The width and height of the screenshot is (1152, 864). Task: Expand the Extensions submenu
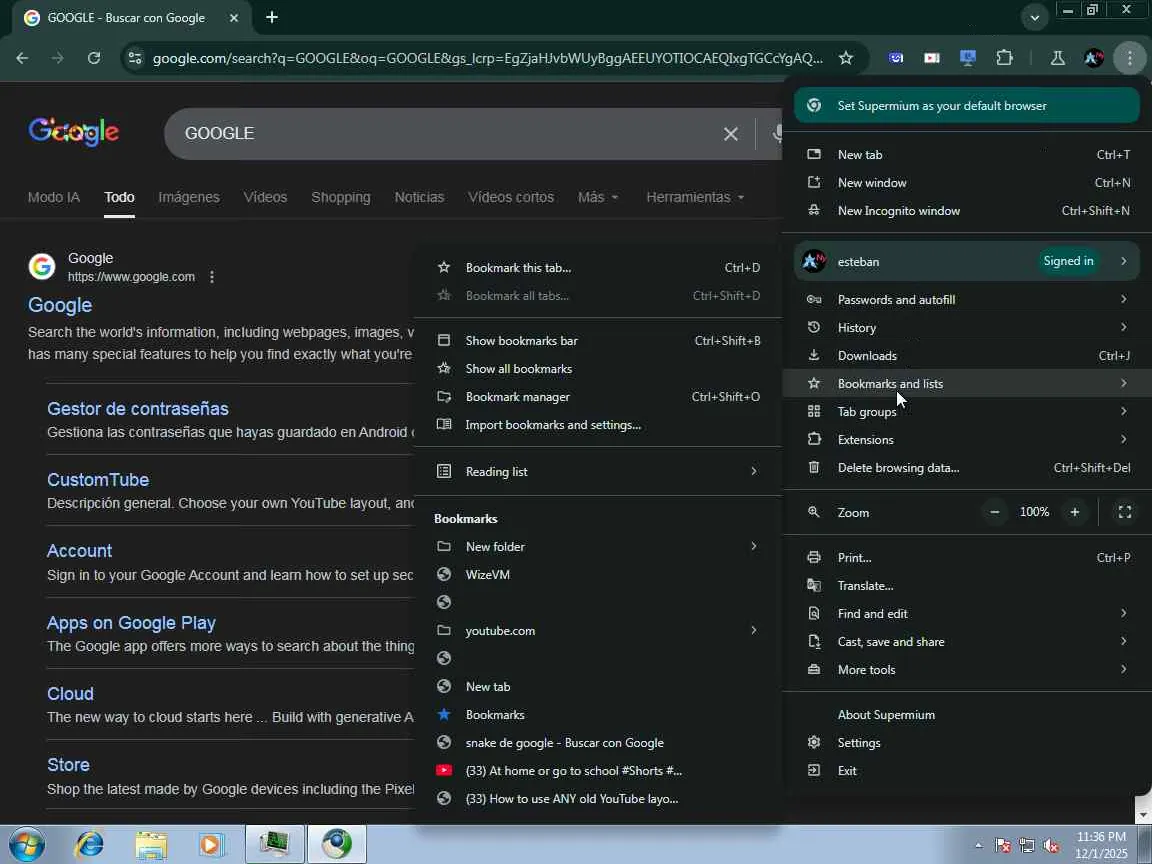coord(968,439)
